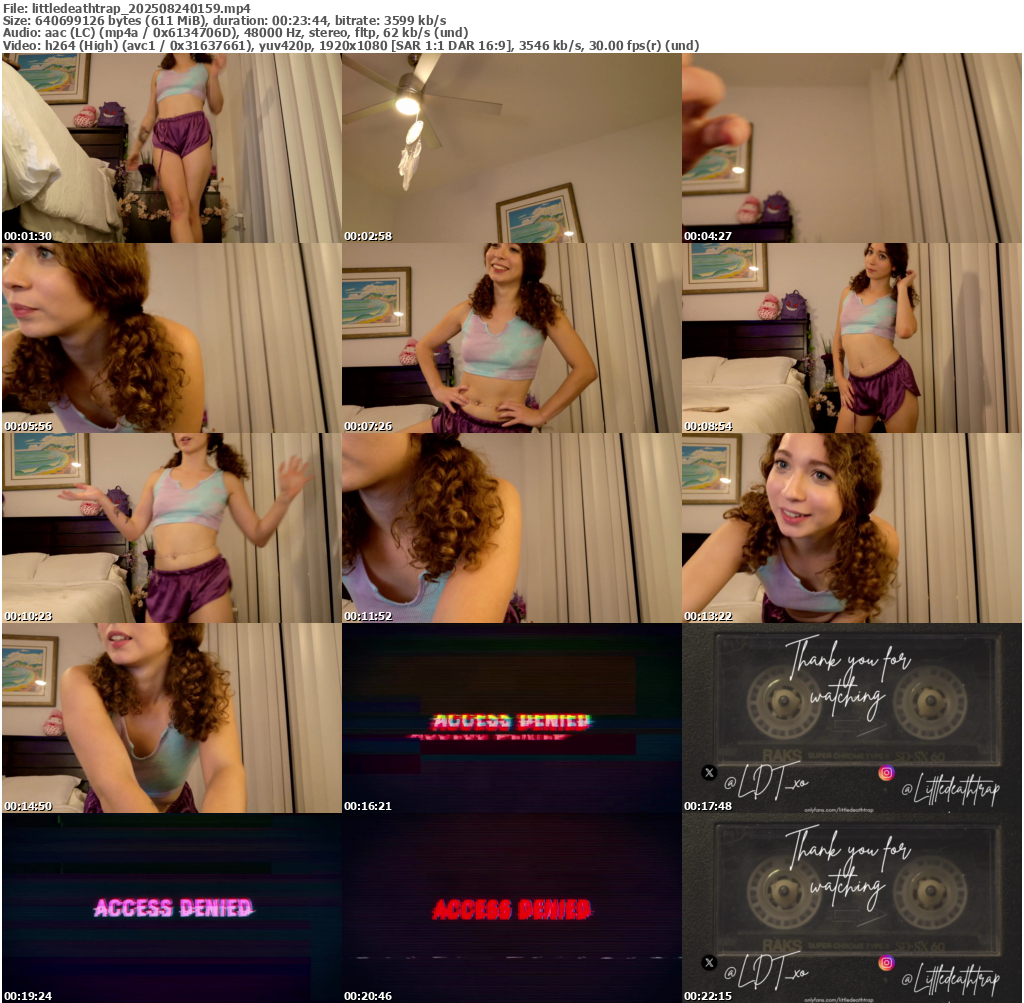The height and width of the screenshot is (1003, 1024).
Task: Click the 00:07:26 timestamp label
Action: 368,426
